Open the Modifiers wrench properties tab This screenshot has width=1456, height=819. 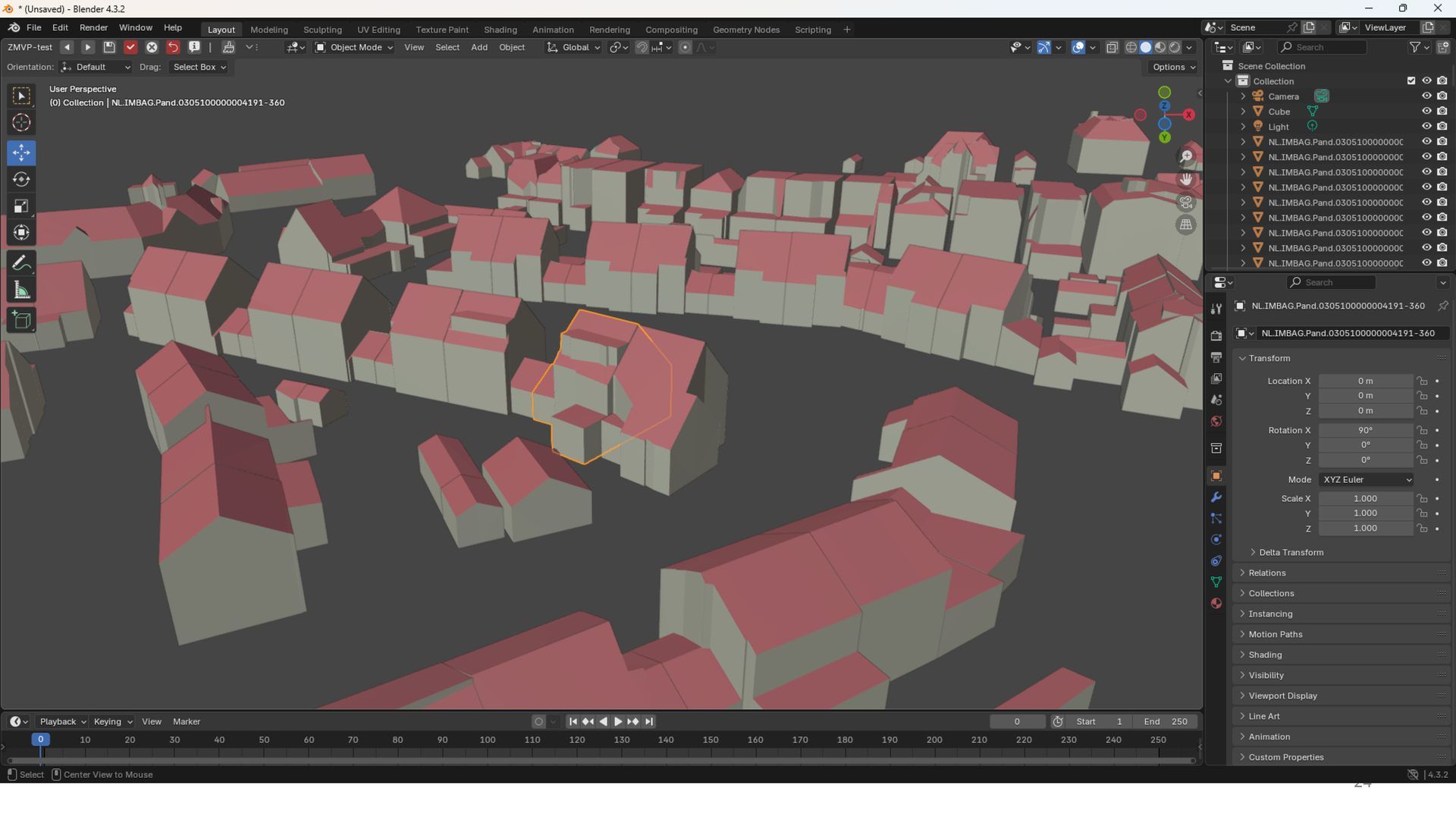[x=1216, y=497]
